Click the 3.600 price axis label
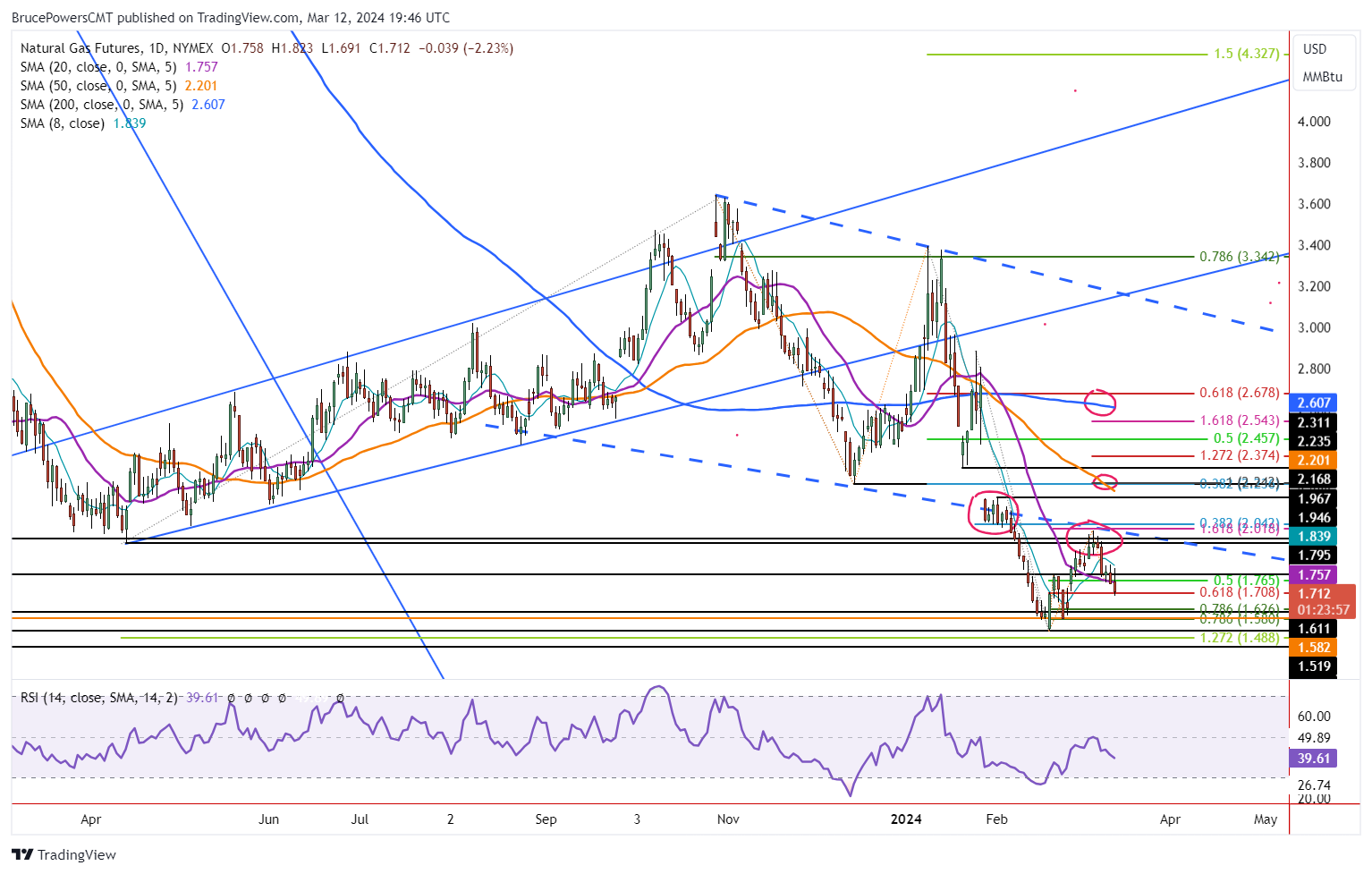 (x=1314, y=204)
